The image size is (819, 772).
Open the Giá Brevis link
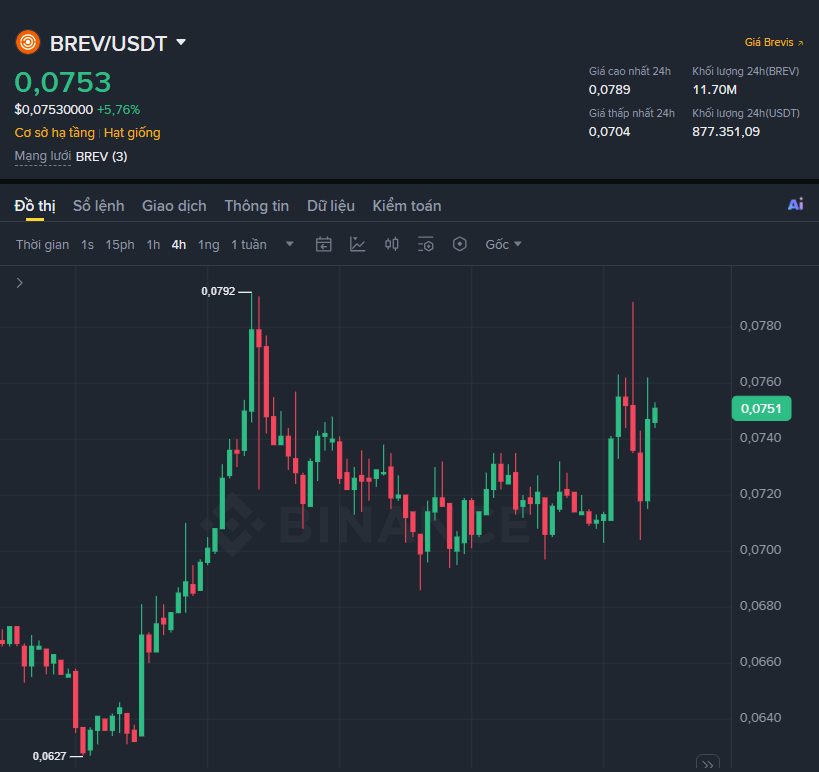click(x=774, y=42)
